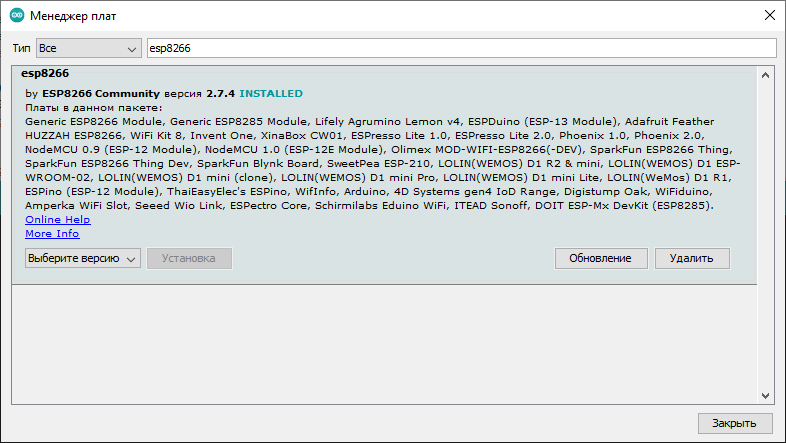Click the scrollbar up arrow
Image resolution: width=786 pixels, height=443 pixels.
point(765,74)
